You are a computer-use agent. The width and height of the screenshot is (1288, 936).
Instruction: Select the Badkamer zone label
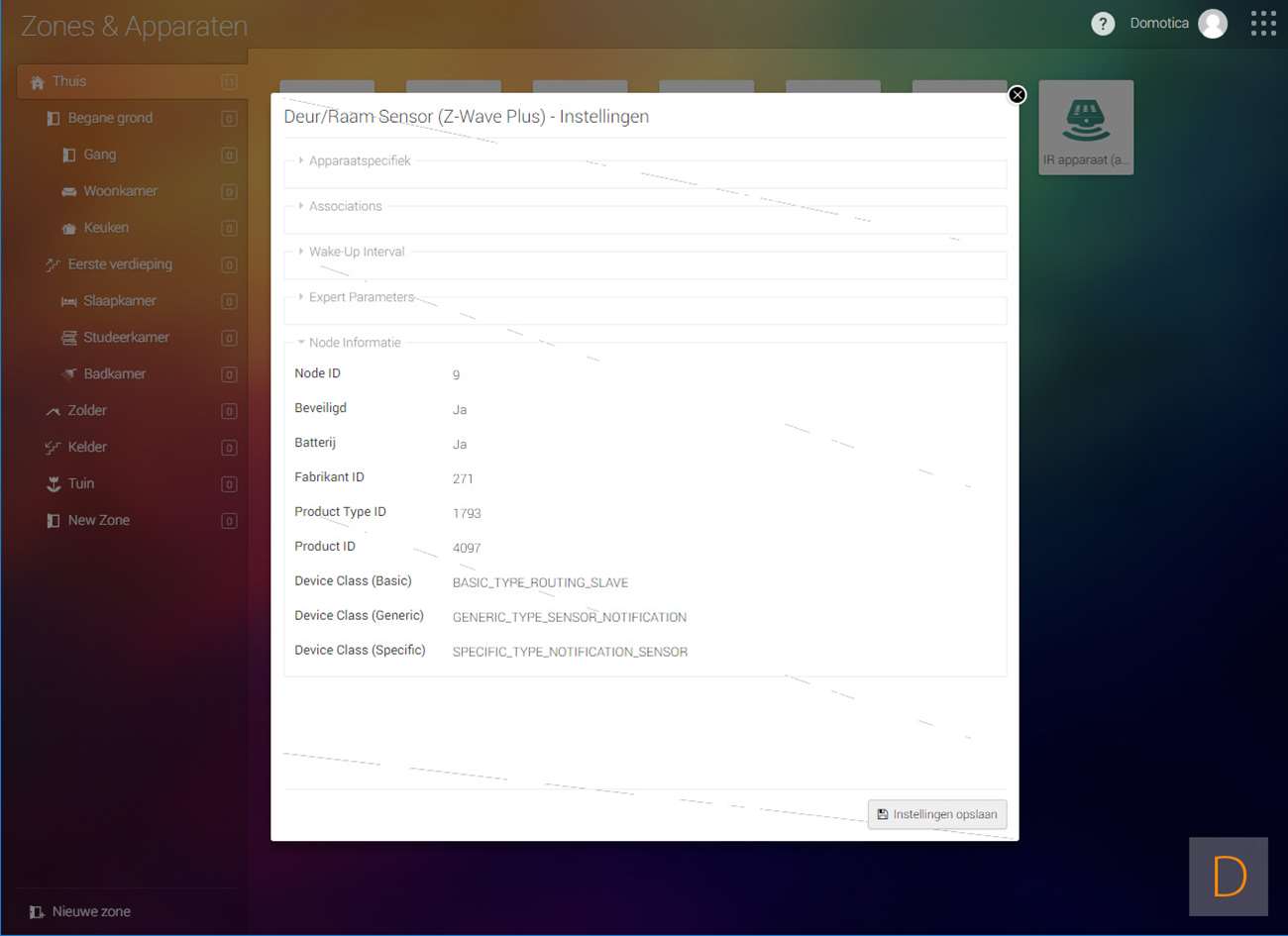(115, 374)
